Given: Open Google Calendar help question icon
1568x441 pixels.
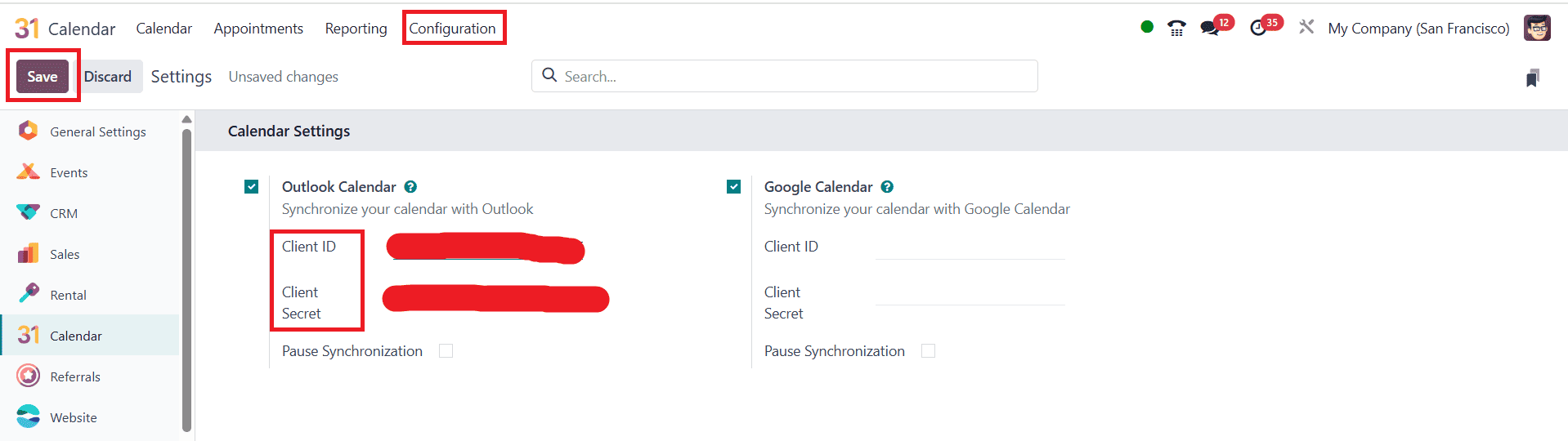Looking at the screenshot, I should point(887,187).
